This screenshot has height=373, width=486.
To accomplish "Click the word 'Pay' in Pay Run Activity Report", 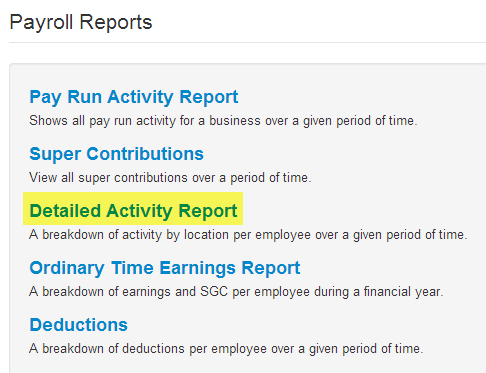I will click(x=46, y=97).
